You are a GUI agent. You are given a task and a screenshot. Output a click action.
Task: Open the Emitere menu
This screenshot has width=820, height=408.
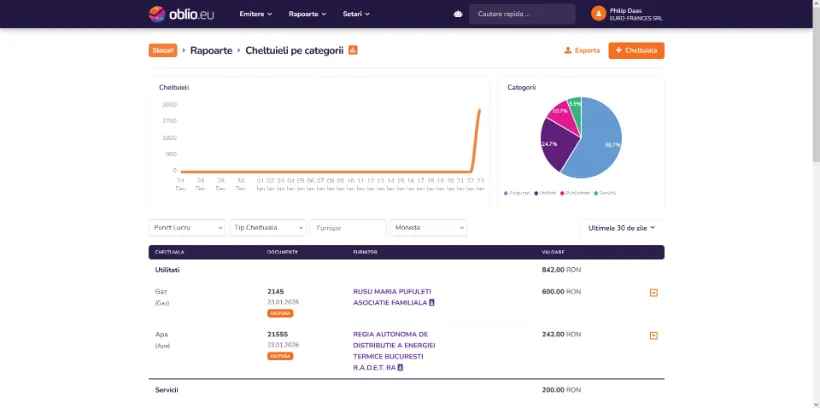(255, 14)
